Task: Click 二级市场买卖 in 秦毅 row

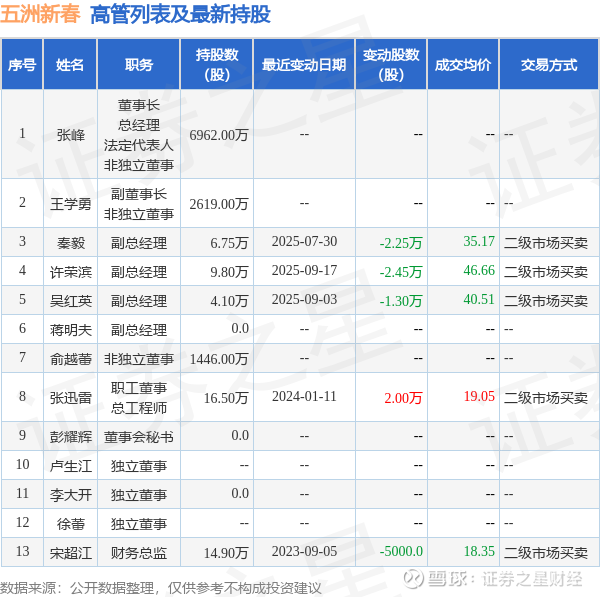Action: tap(546, 243)
